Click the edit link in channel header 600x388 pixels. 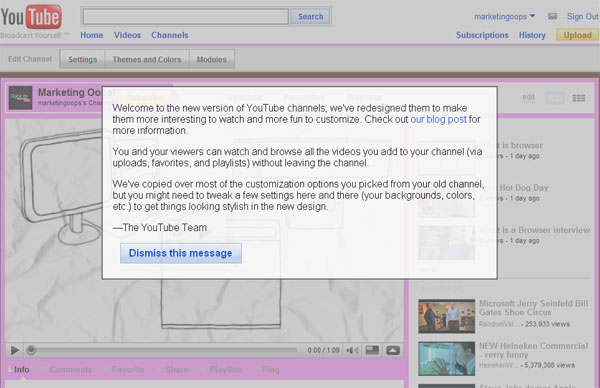(x=528, y=98)
